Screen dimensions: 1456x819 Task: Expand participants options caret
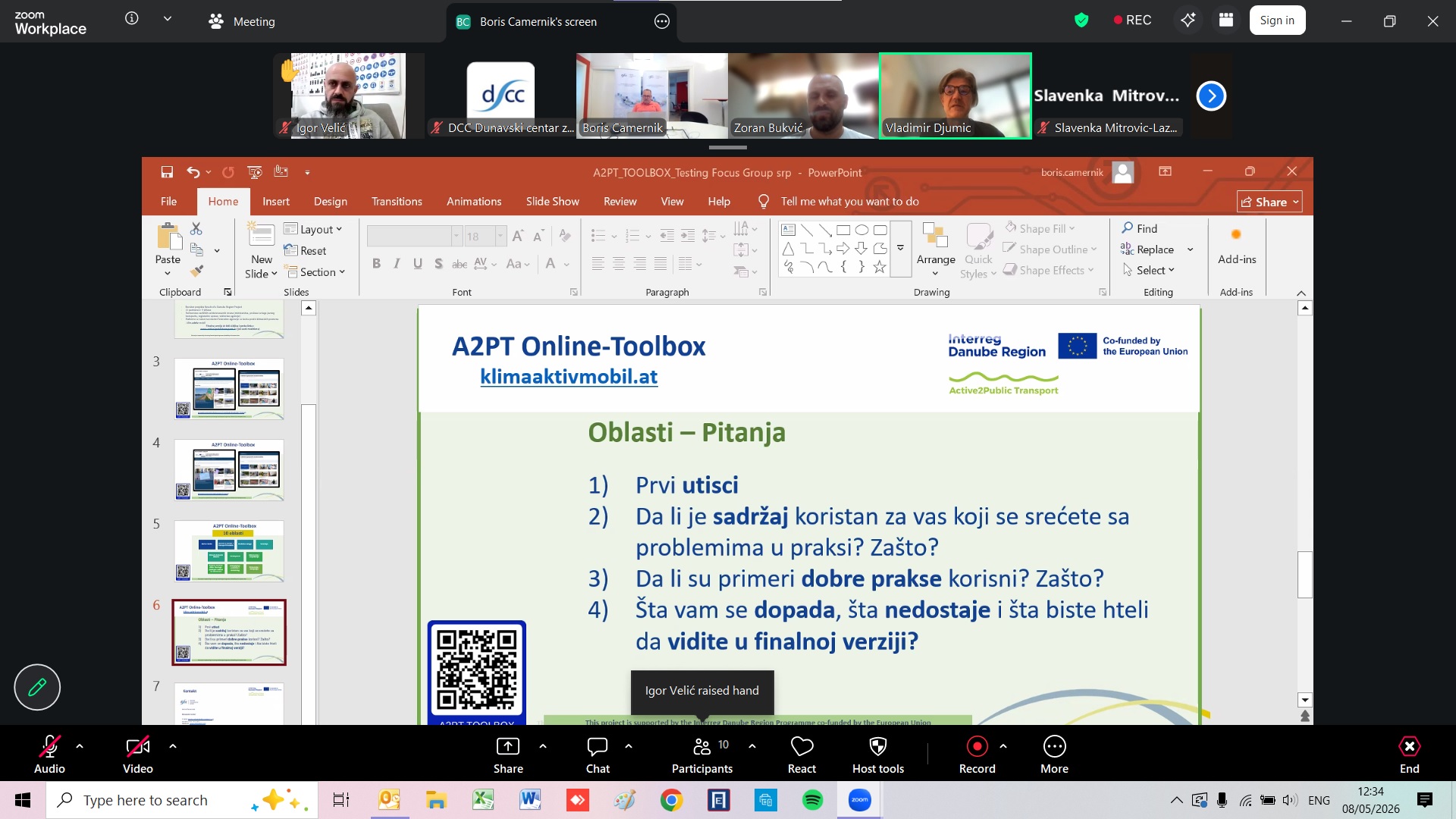[x=752, y=746]
